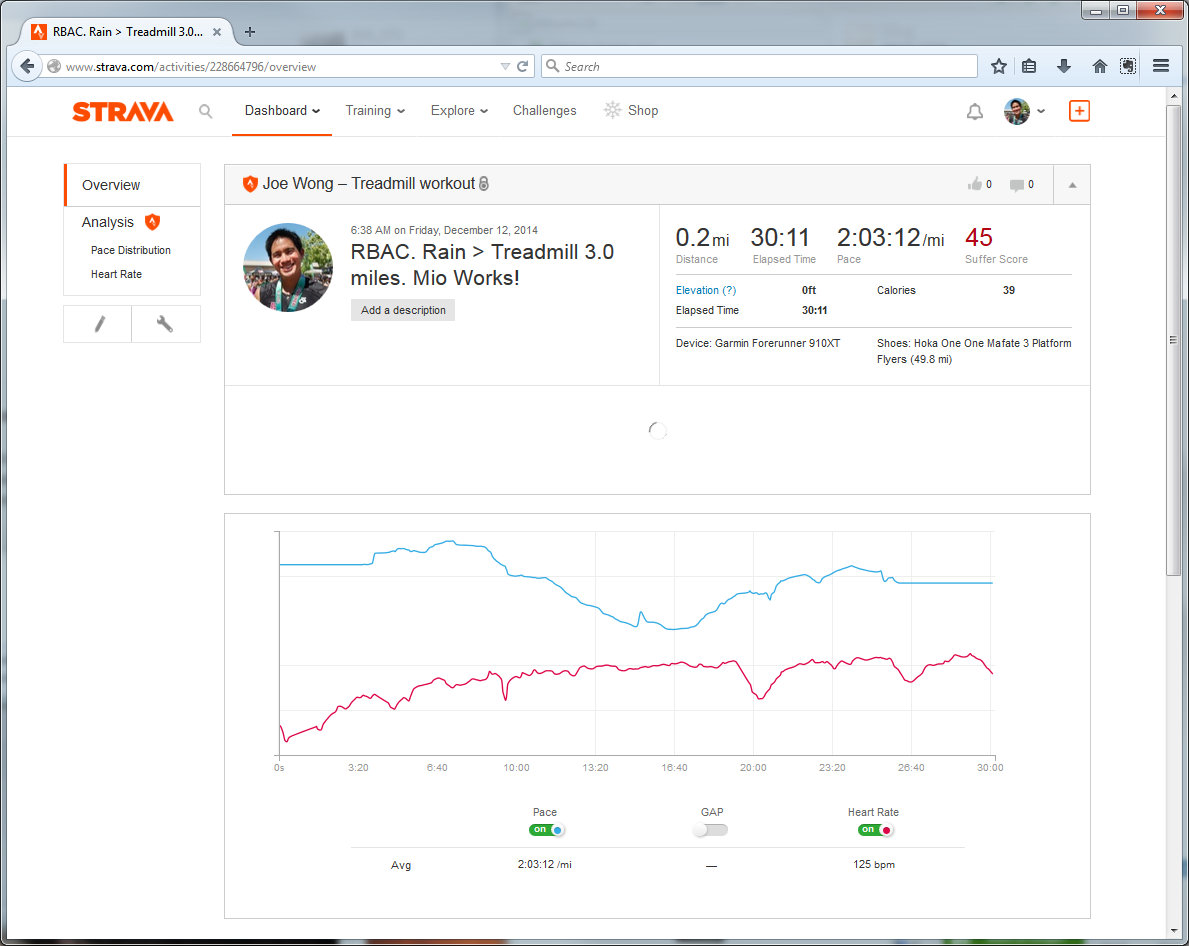Click the Strava search magnifier icon
The width and height of the screenshot is (1189, 946).
[205, 111]
